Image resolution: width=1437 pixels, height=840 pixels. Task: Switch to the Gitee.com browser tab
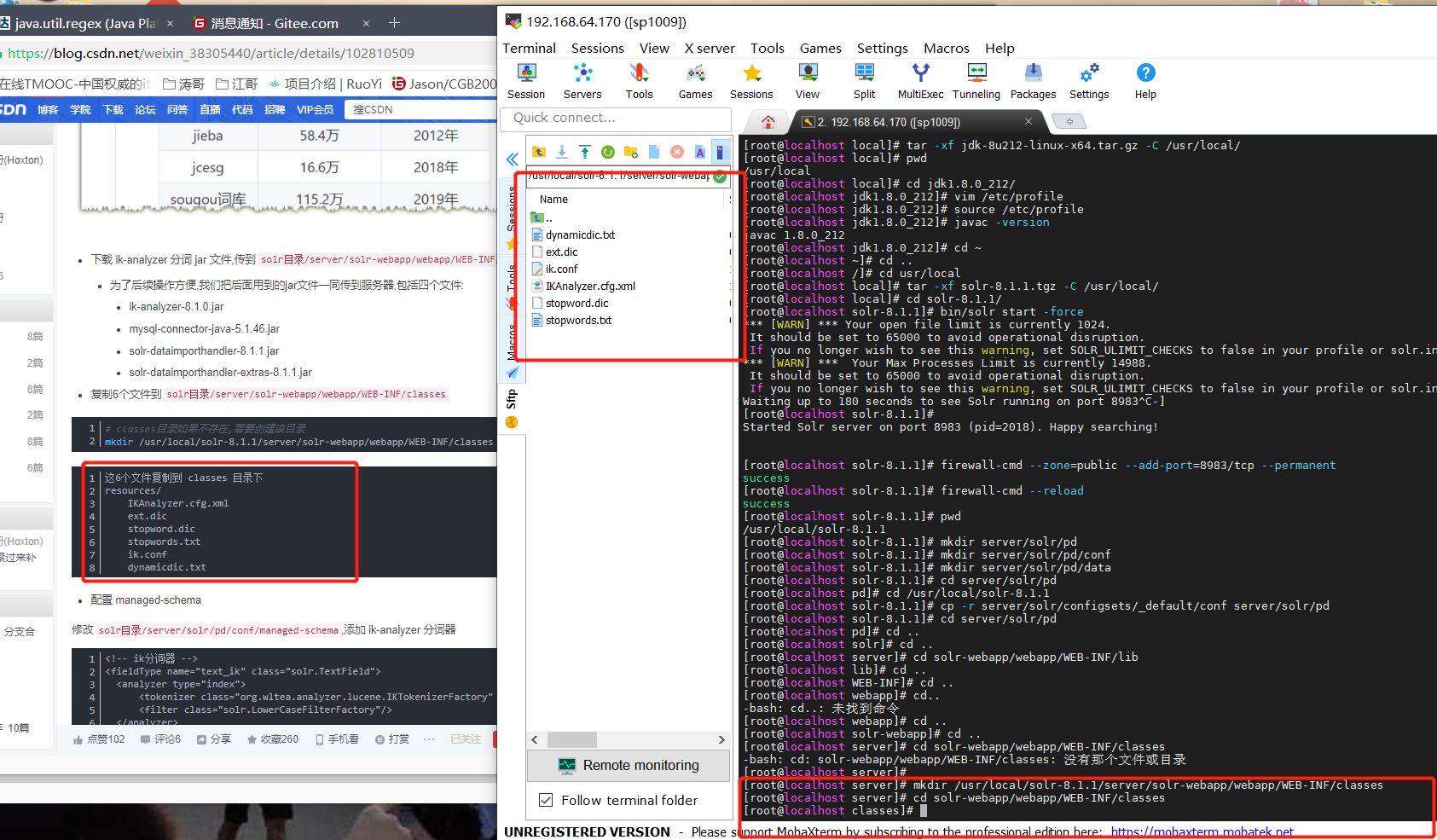275,23
